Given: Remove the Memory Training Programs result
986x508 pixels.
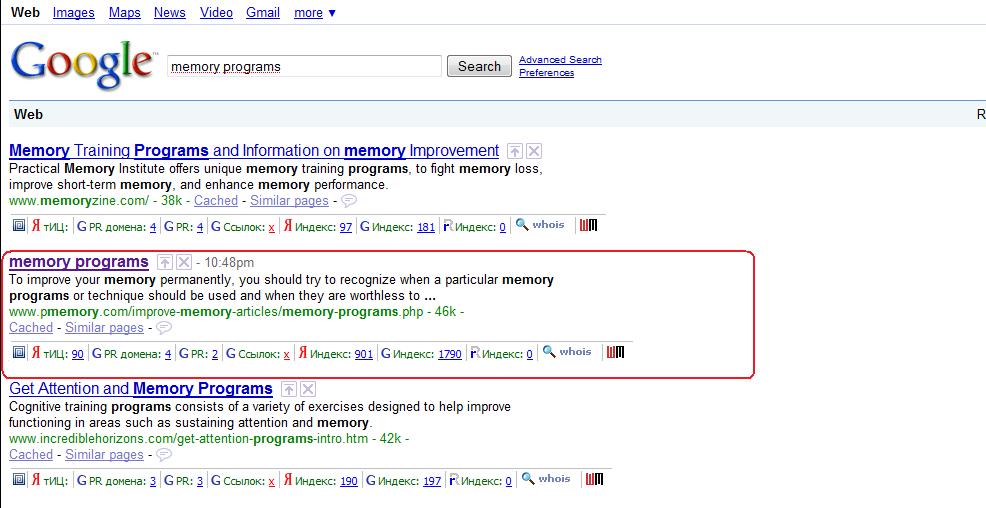Looking at the screenshot, I should [x=534, y=151].
